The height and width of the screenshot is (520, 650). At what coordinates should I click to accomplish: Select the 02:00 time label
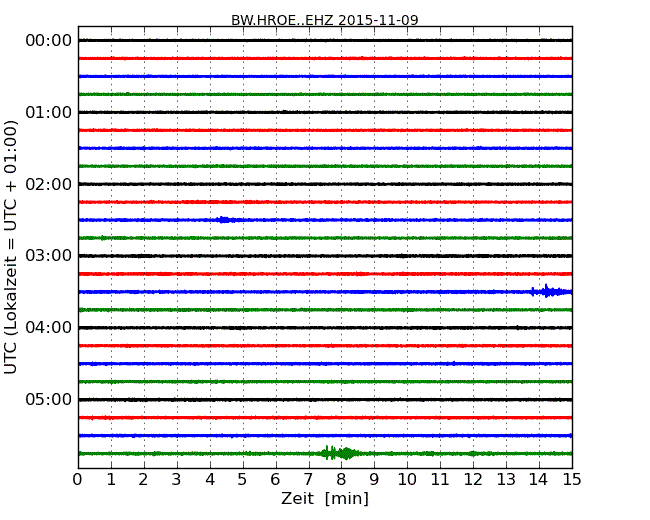click(x=49, y=184)
